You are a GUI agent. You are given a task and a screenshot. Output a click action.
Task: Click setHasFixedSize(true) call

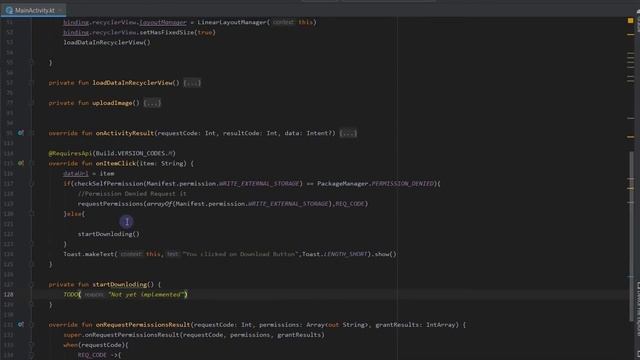(178, 32)
